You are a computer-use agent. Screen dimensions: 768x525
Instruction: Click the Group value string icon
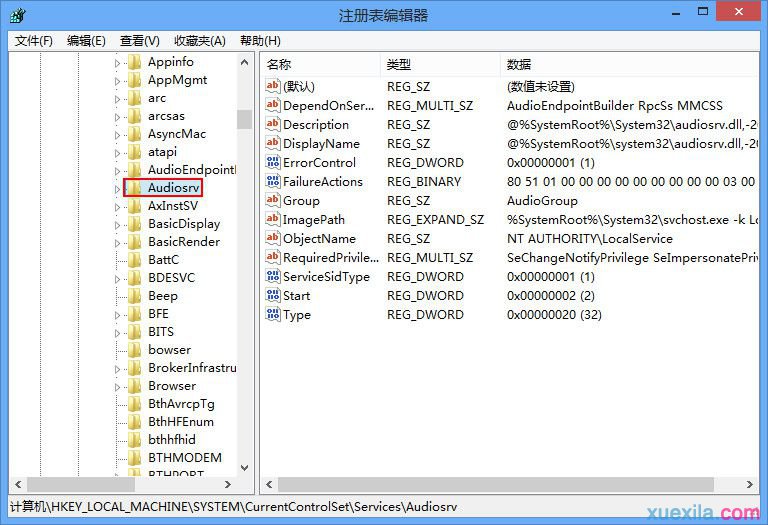point(272,200)
